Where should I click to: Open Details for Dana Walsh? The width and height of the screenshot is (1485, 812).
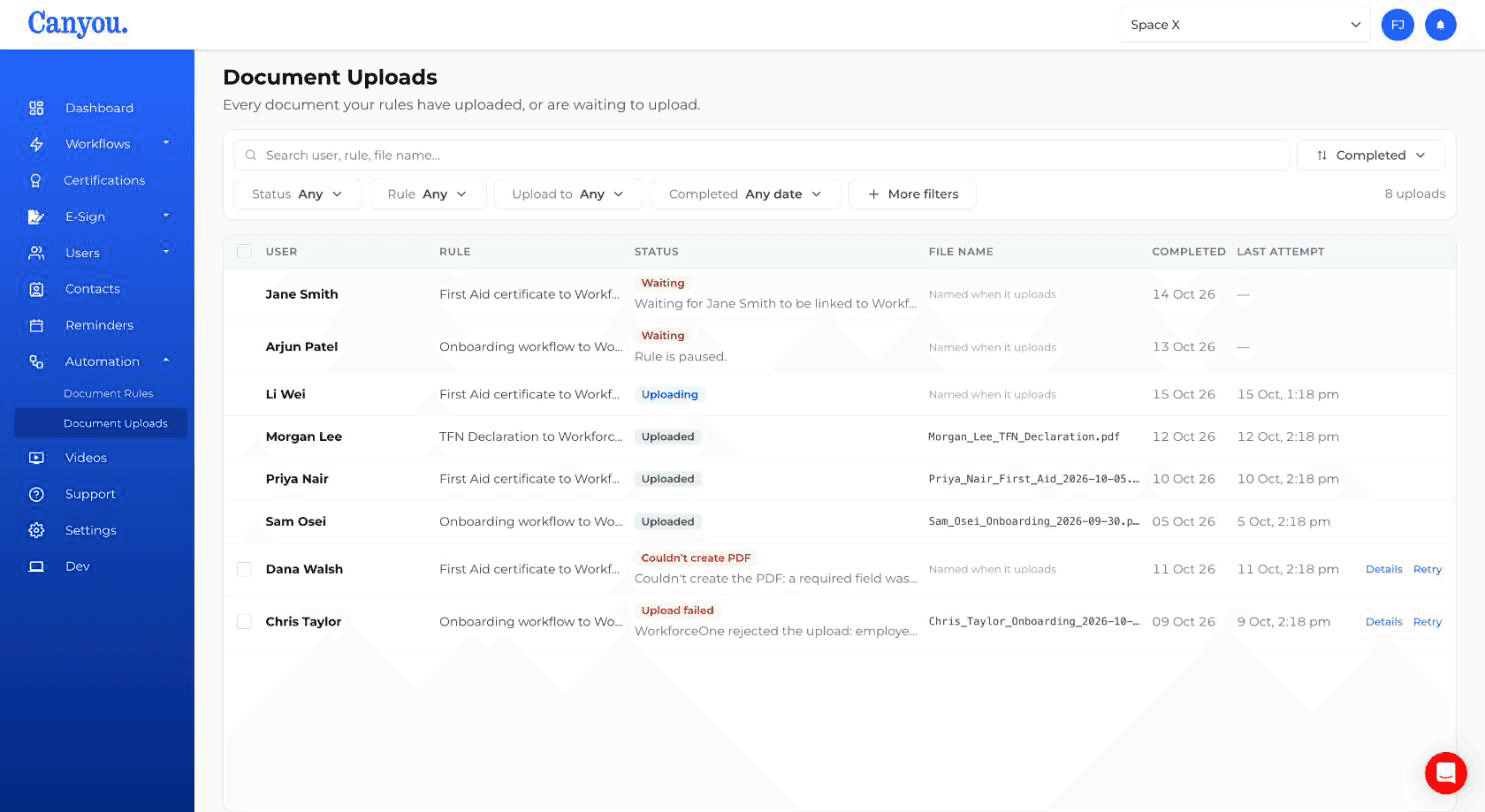1384,569
